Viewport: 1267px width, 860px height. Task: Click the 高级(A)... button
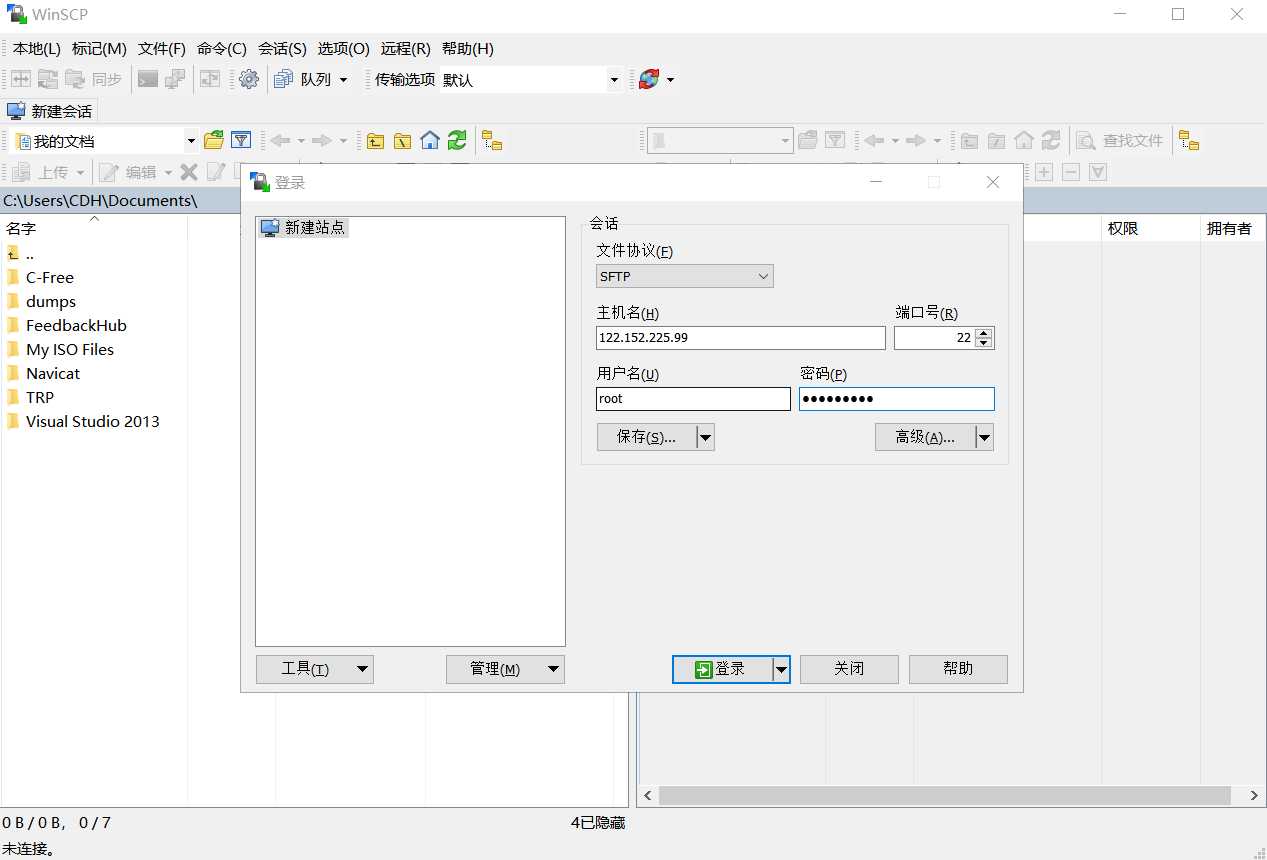[925, 437]
